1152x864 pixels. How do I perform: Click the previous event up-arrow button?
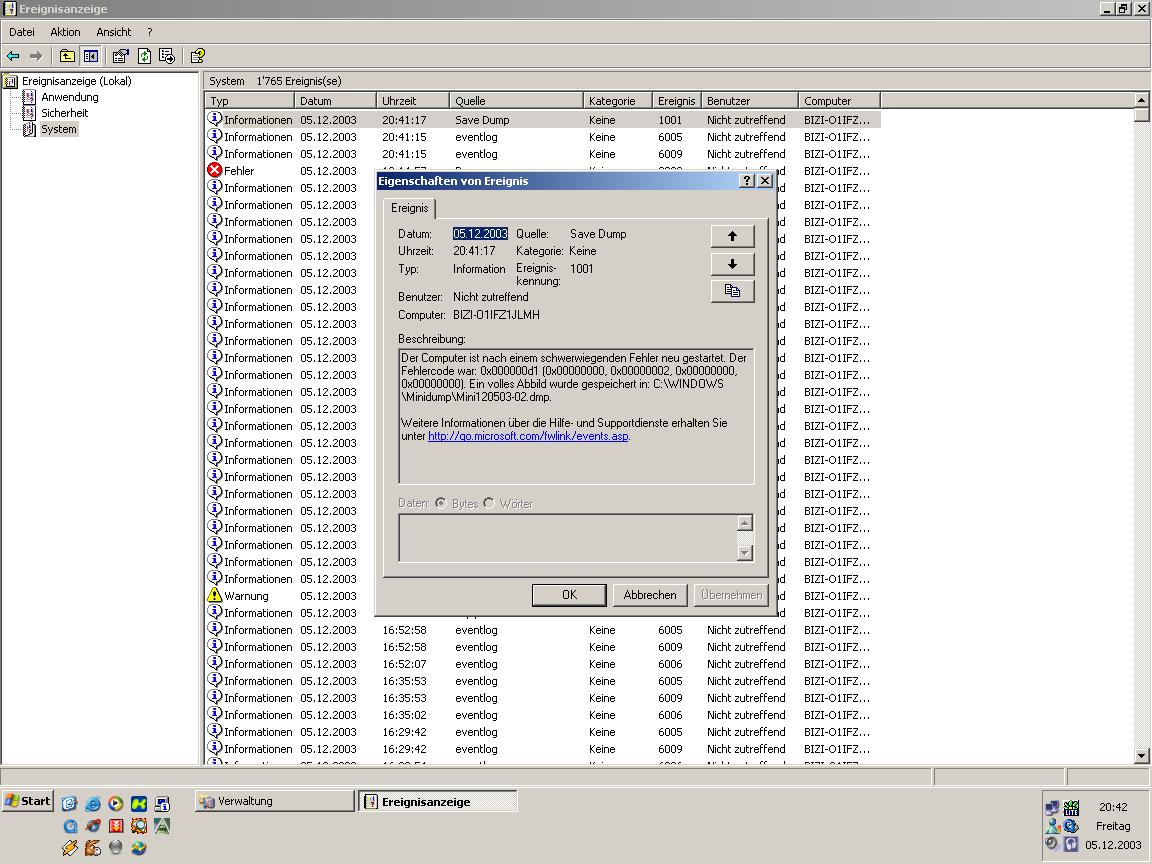(x=732, y=236)
